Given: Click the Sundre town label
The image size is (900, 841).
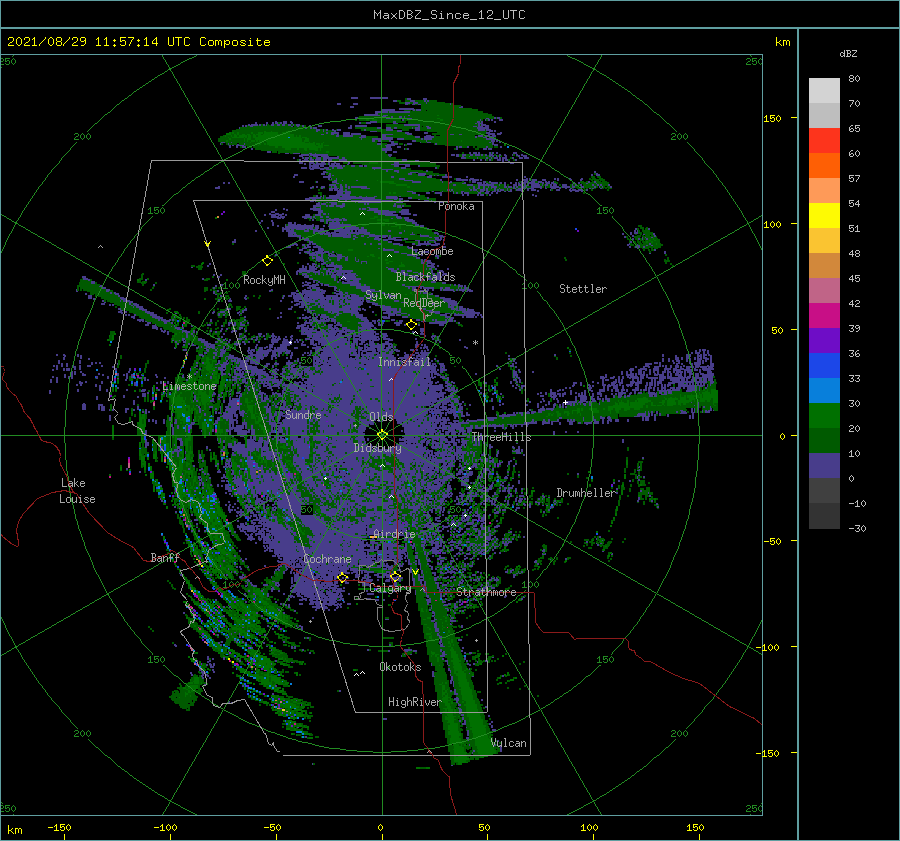Looking at the screenshot, I should [303, 415].
